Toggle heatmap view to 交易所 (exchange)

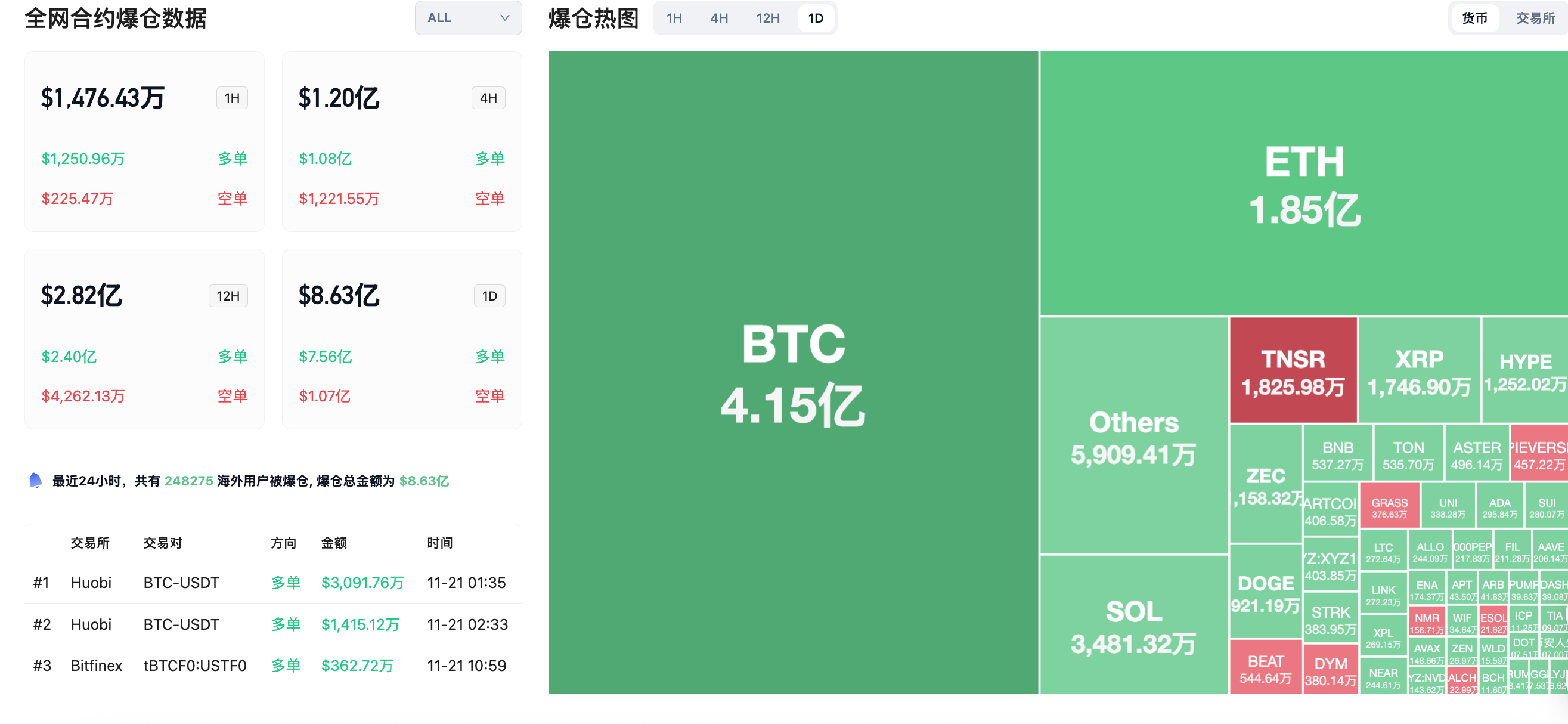(1535, 18)
